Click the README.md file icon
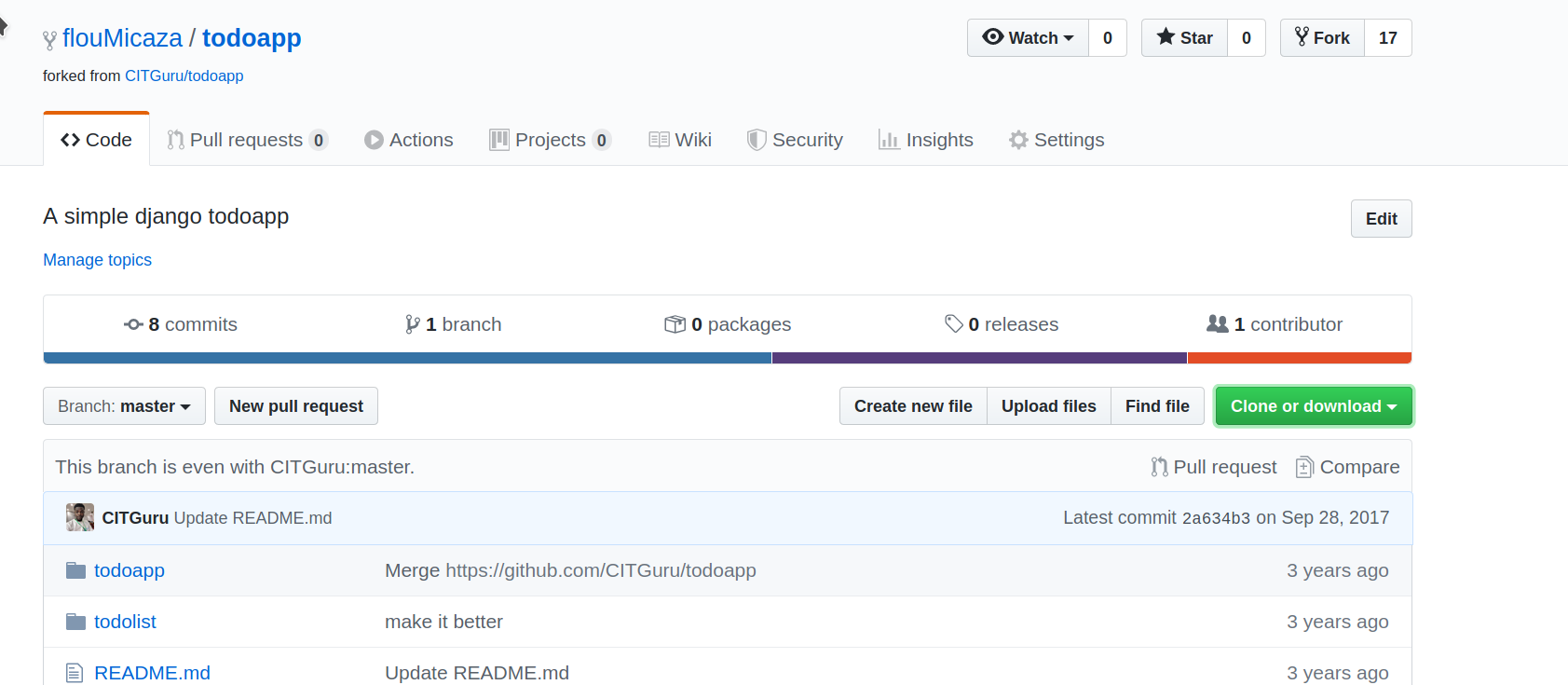The height and width of the screenshot is (685, 1568). point(75,673)
